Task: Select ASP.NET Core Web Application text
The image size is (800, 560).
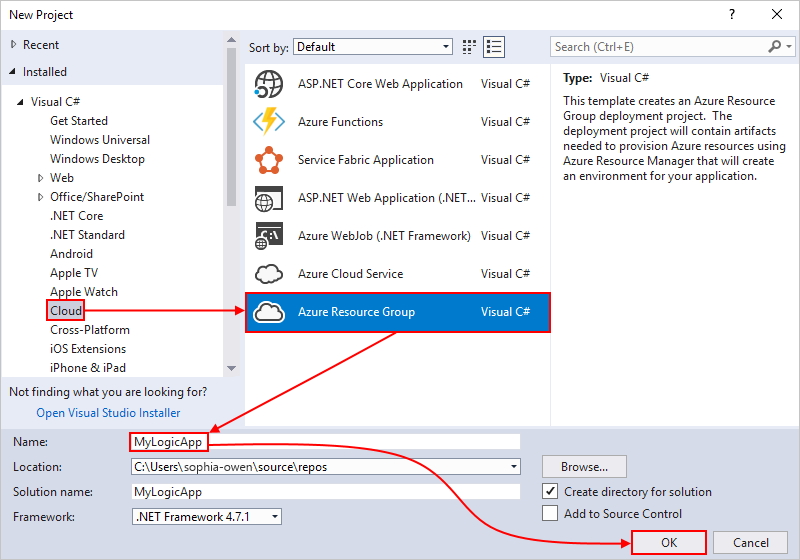Action: tap(380, 84)
